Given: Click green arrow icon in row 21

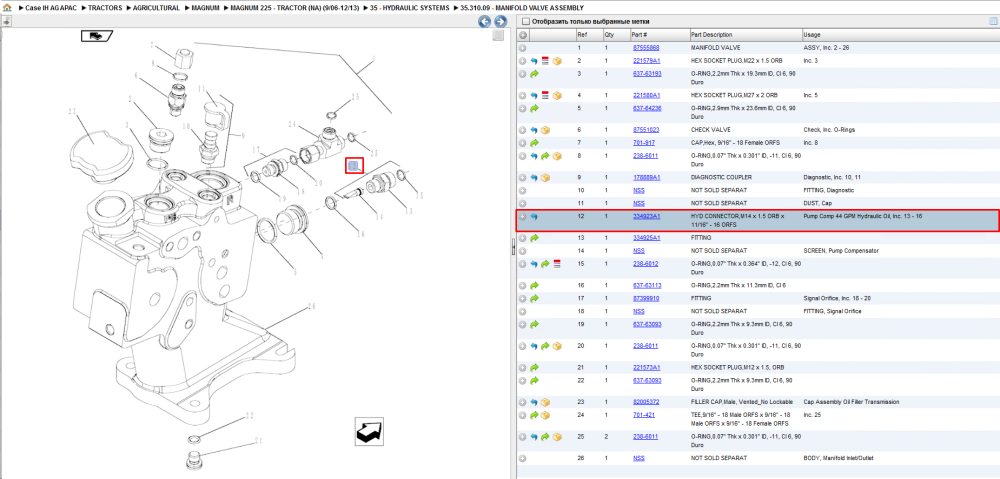Looking at the screenshot, I should pos(534,368).
